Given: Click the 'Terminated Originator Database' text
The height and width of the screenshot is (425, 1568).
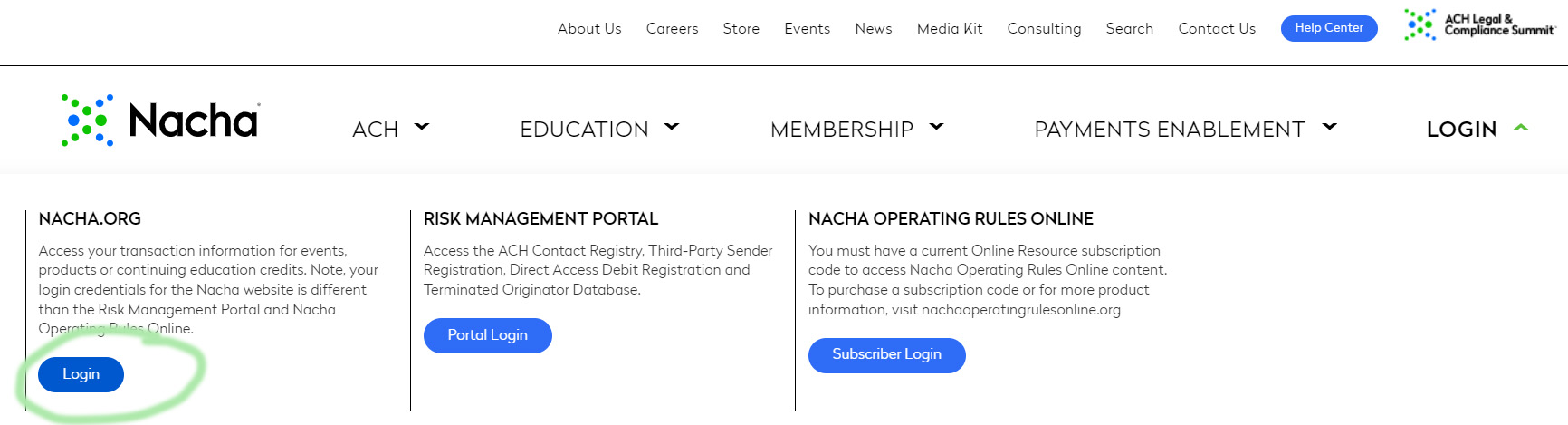Looking at the screenshot, I should (x=531, y=290).
